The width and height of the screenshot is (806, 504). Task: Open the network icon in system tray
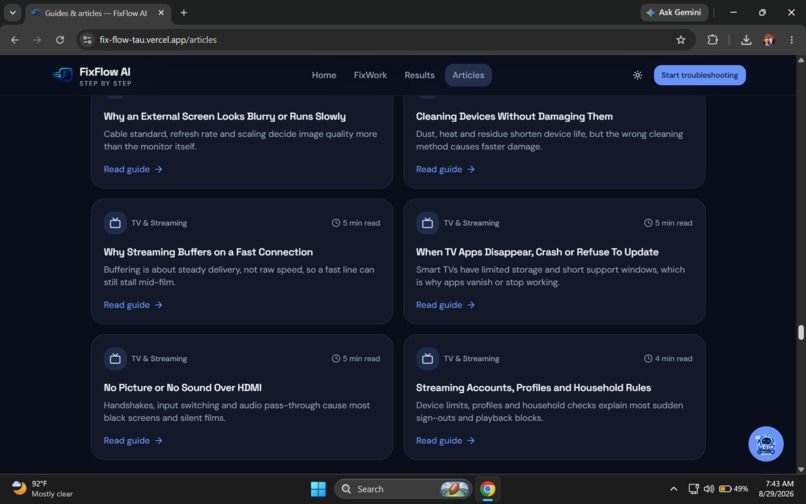[693, 489]
